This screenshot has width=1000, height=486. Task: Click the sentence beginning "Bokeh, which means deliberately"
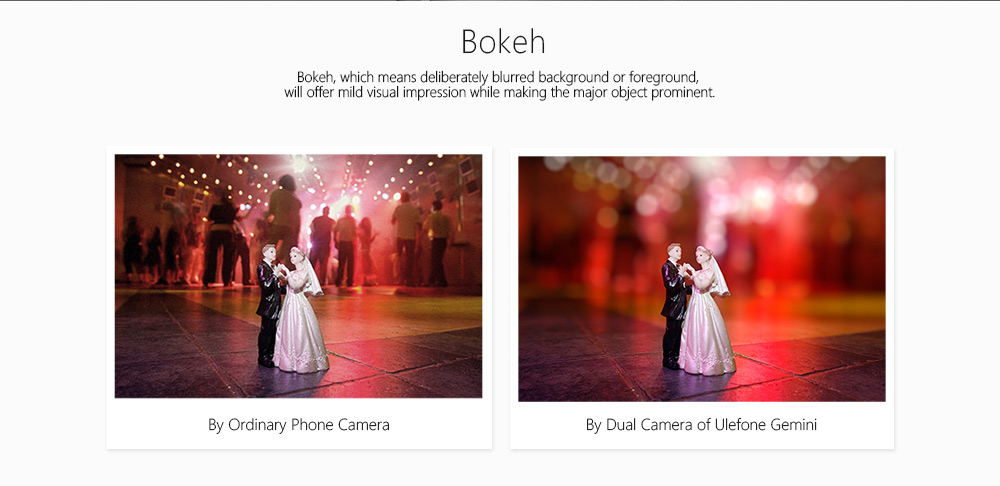click(x=498, y=77)
